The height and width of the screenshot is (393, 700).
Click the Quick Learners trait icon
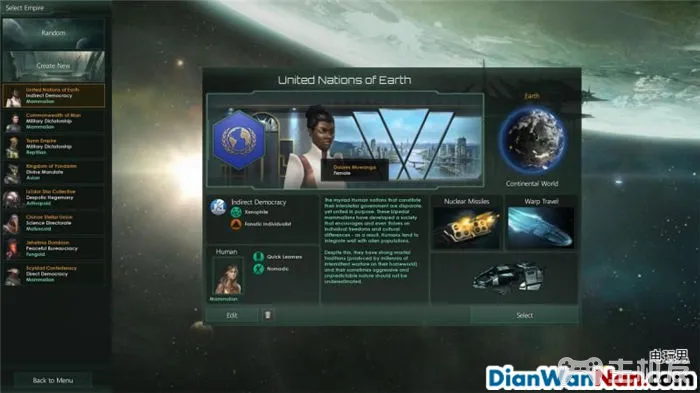[x=258, y=257]
